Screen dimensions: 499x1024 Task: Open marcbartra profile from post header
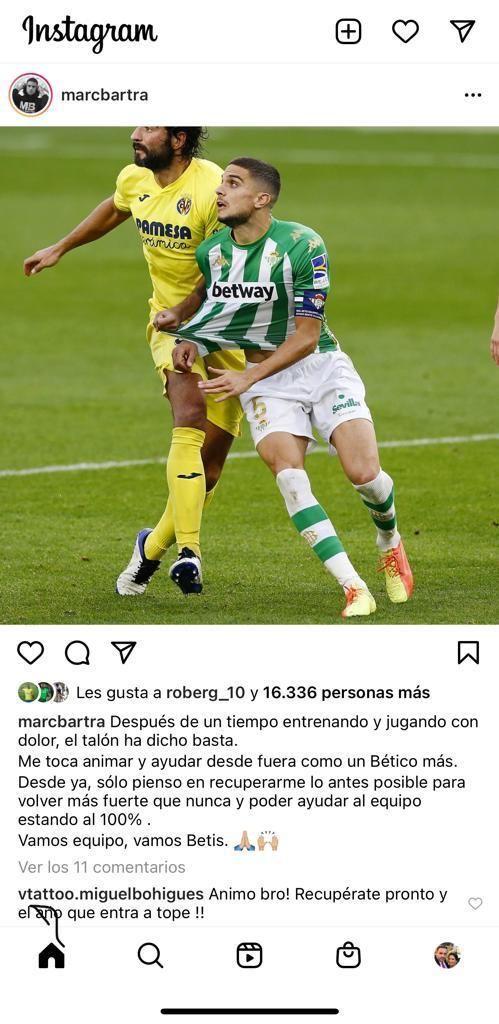coord(105,95)
